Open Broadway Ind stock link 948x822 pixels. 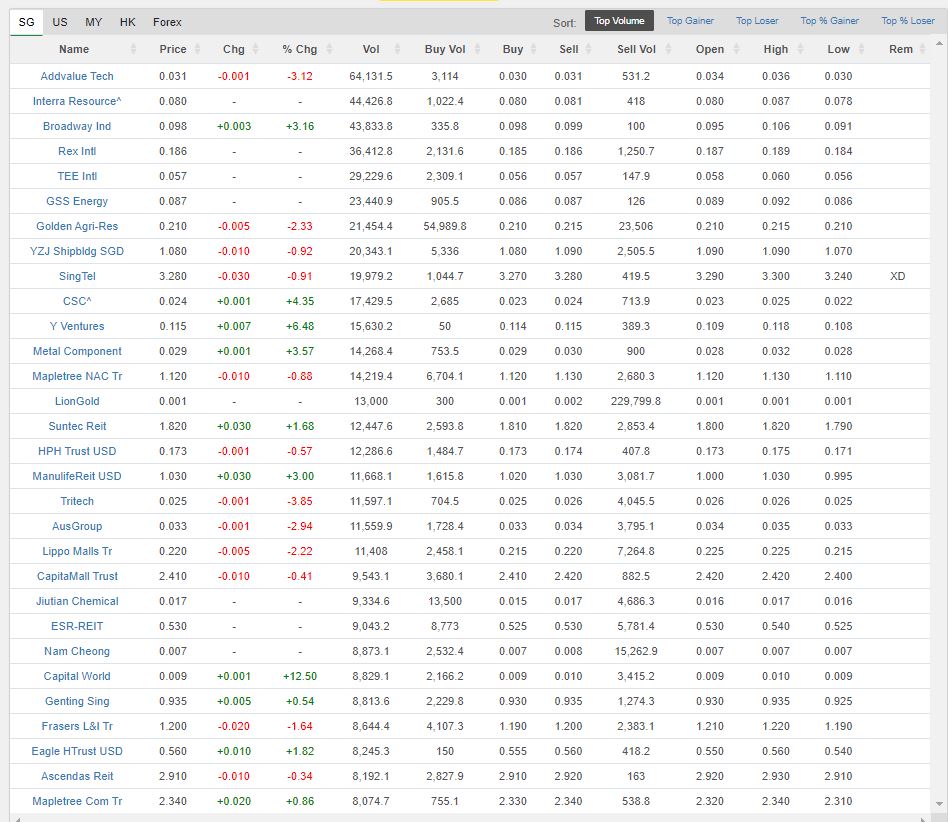click(77, 126)
